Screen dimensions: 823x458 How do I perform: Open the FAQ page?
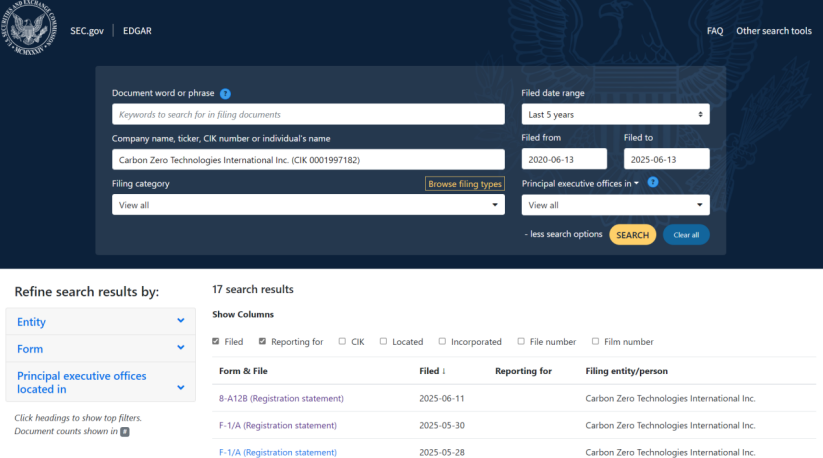point(715,31)
